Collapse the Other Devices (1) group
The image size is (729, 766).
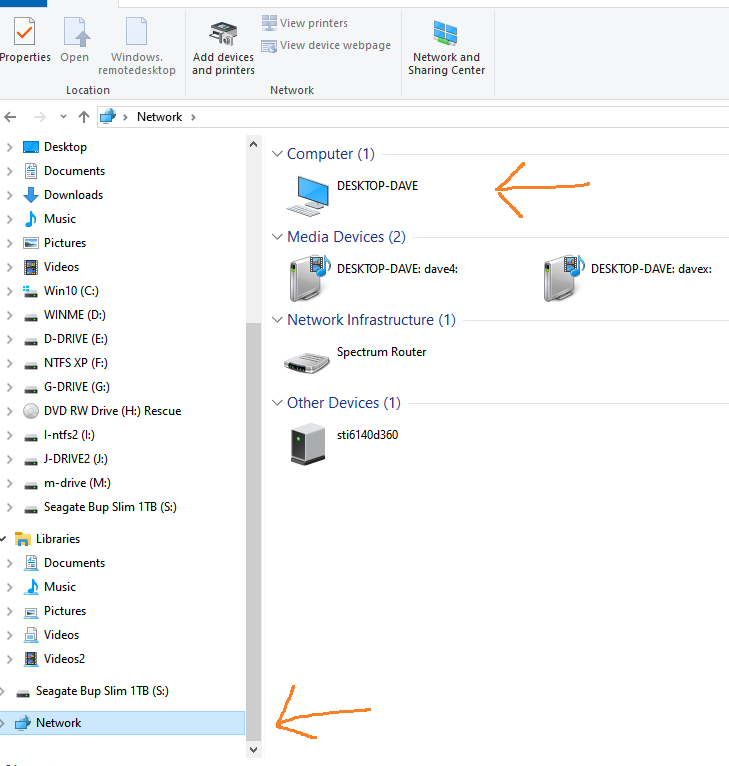(277, 403)
